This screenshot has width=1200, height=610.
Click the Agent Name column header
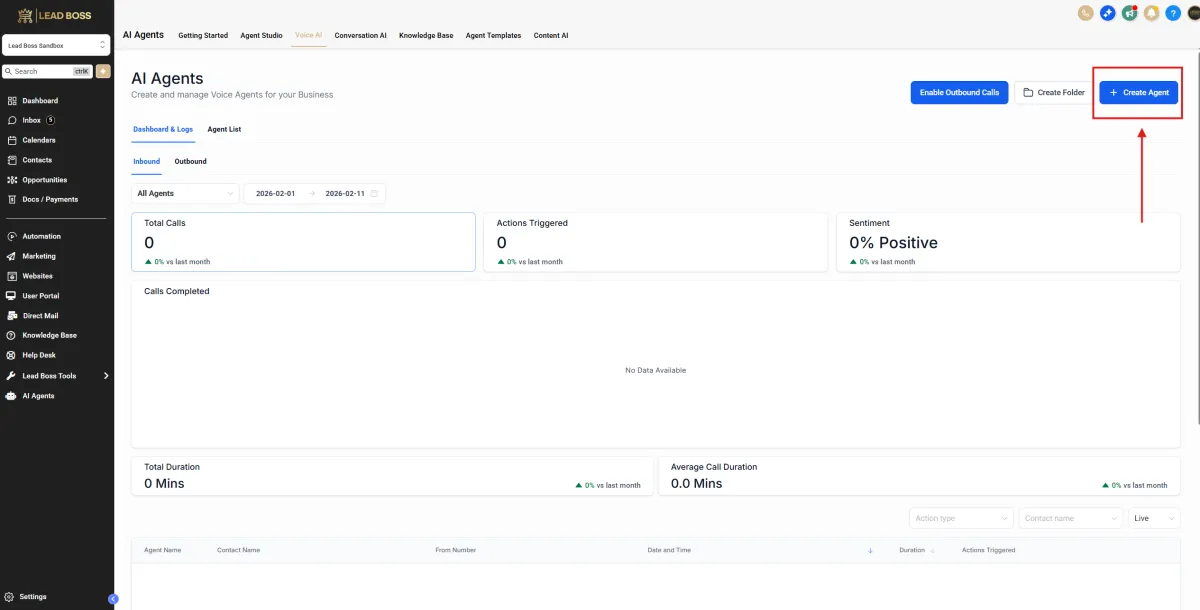pos(163,550)
